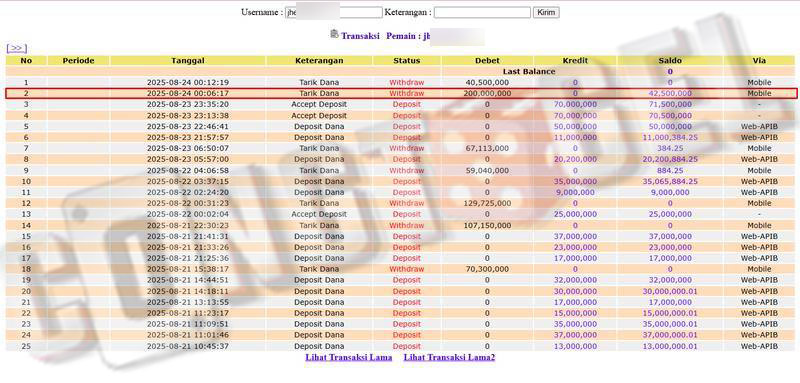
Task: Click kredit 70,000,000 in row 3
Action: 575,105
